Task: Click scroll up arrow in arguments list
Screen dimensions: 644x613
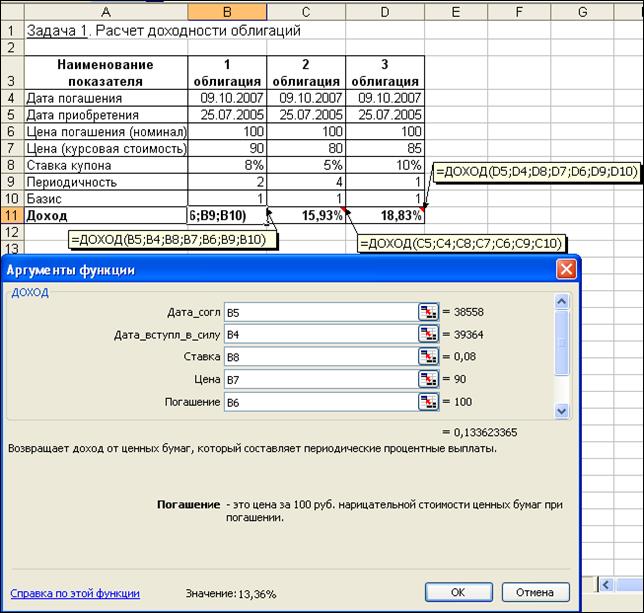Action: click(563, 304)
